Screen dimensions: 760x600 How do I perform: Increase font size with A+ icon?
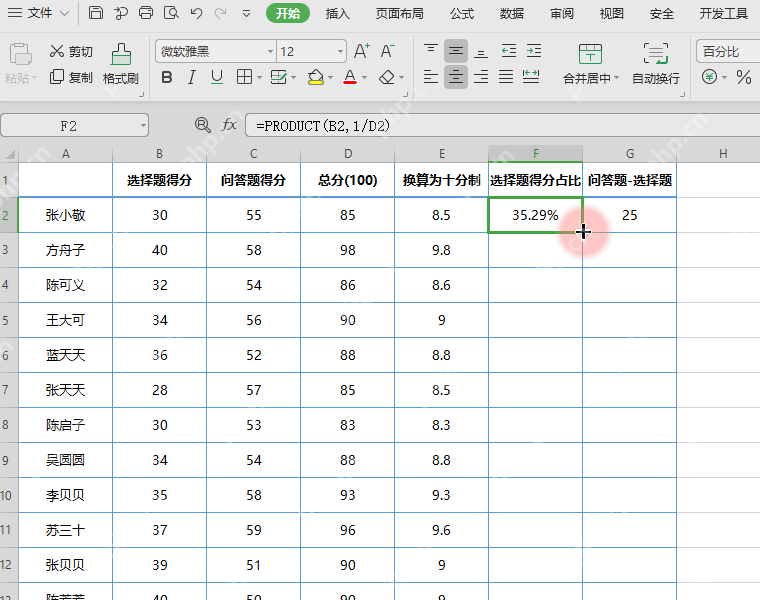[362, 51]
